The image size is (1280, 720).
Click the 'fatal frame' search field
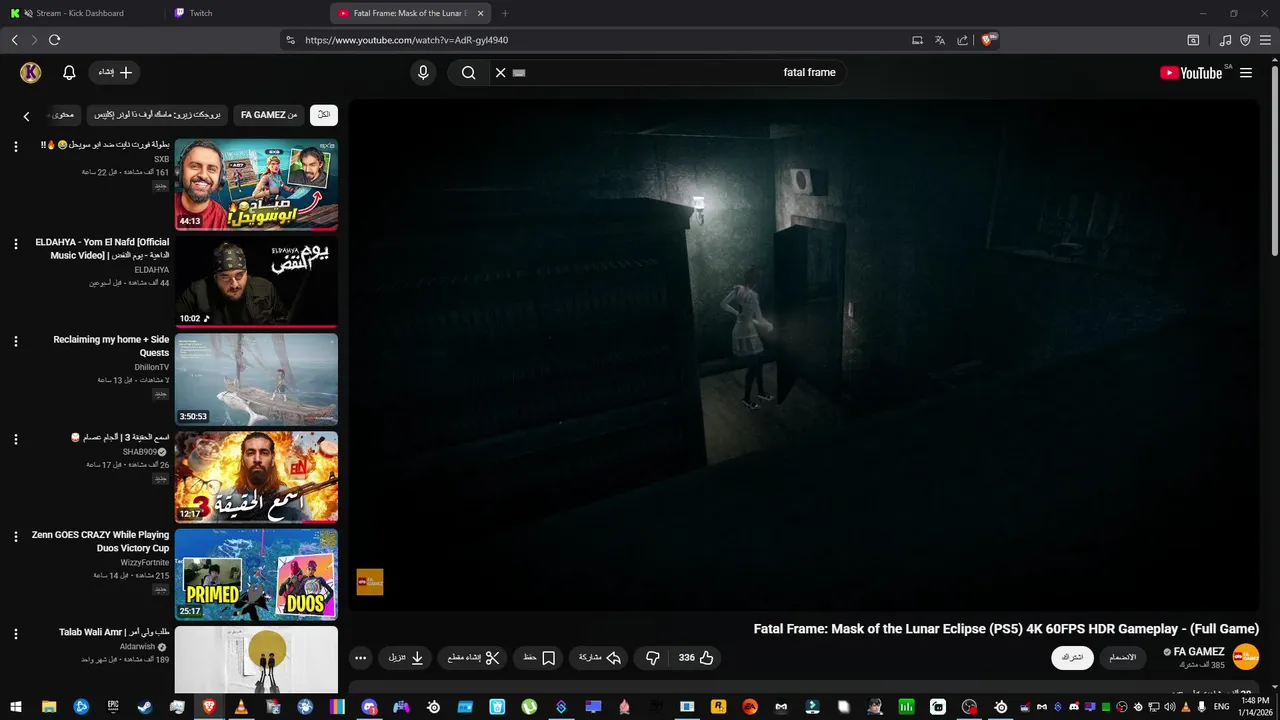(670, 72)
